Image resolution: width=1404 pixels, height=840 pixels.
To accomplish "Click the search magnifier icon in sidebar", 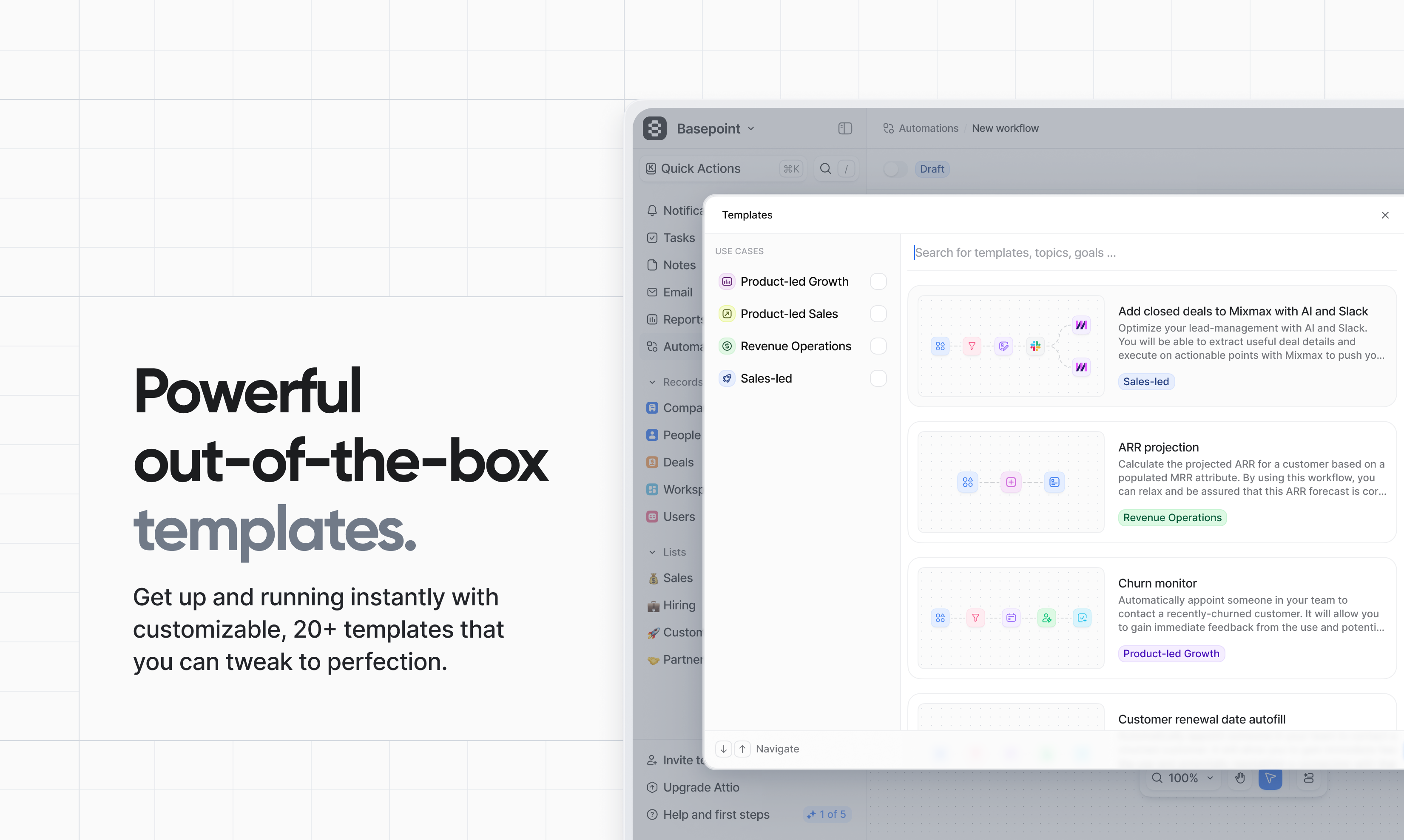I will [x=825, y=169].
